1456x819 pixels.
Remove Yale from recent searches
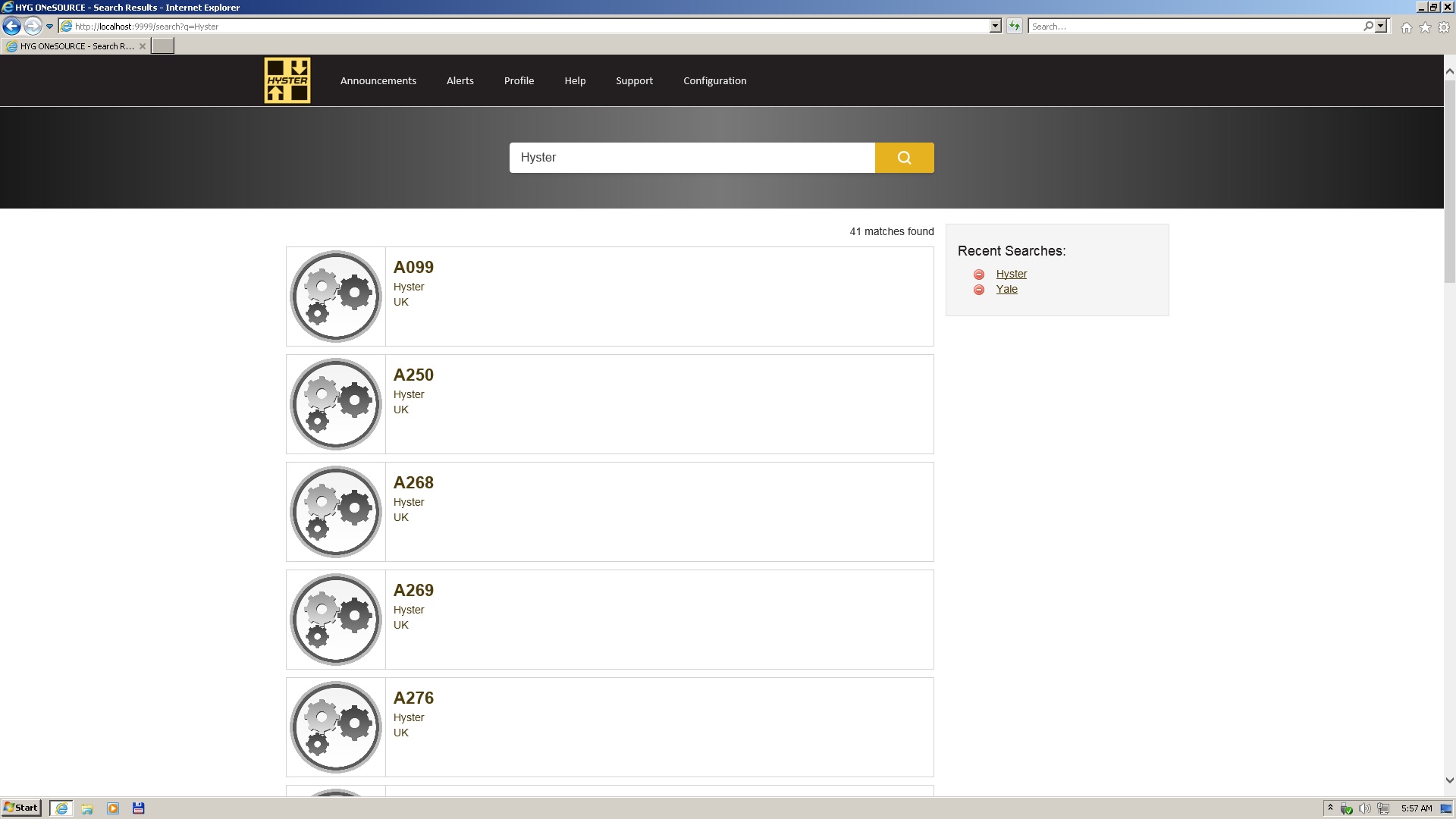click(x=979, y=290)
